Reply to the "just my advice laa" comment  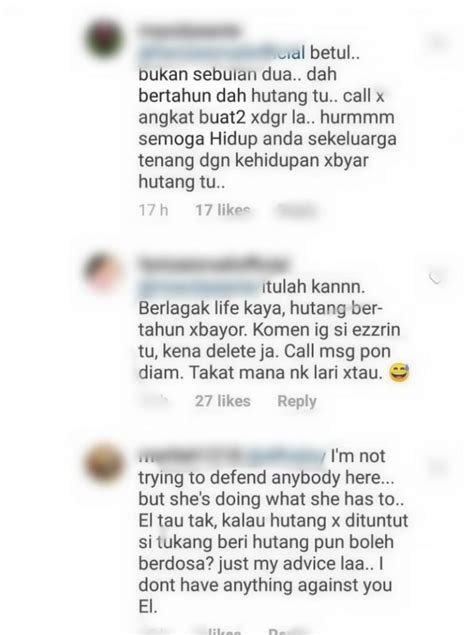pyautogui.click(x=288, y=631)
